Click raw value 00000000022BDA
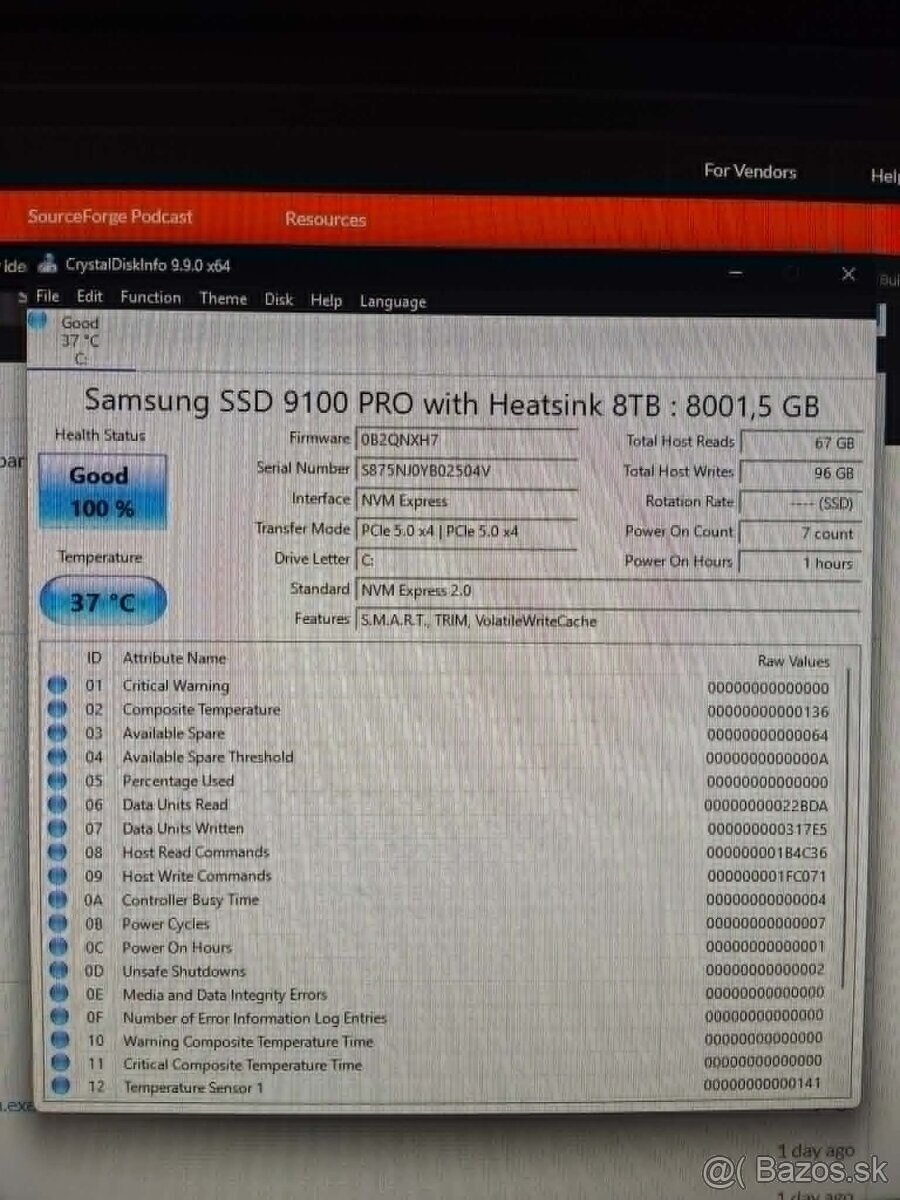 pos(766,806)
